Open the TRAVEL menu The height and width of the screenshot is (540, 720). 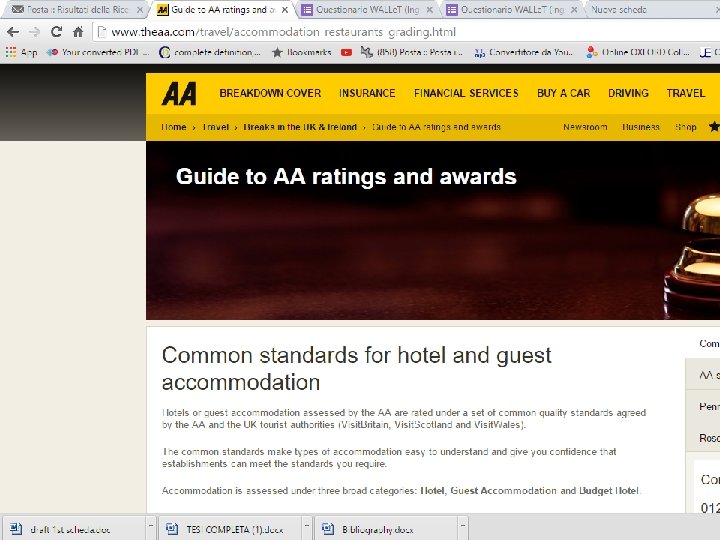click(686, 93)
